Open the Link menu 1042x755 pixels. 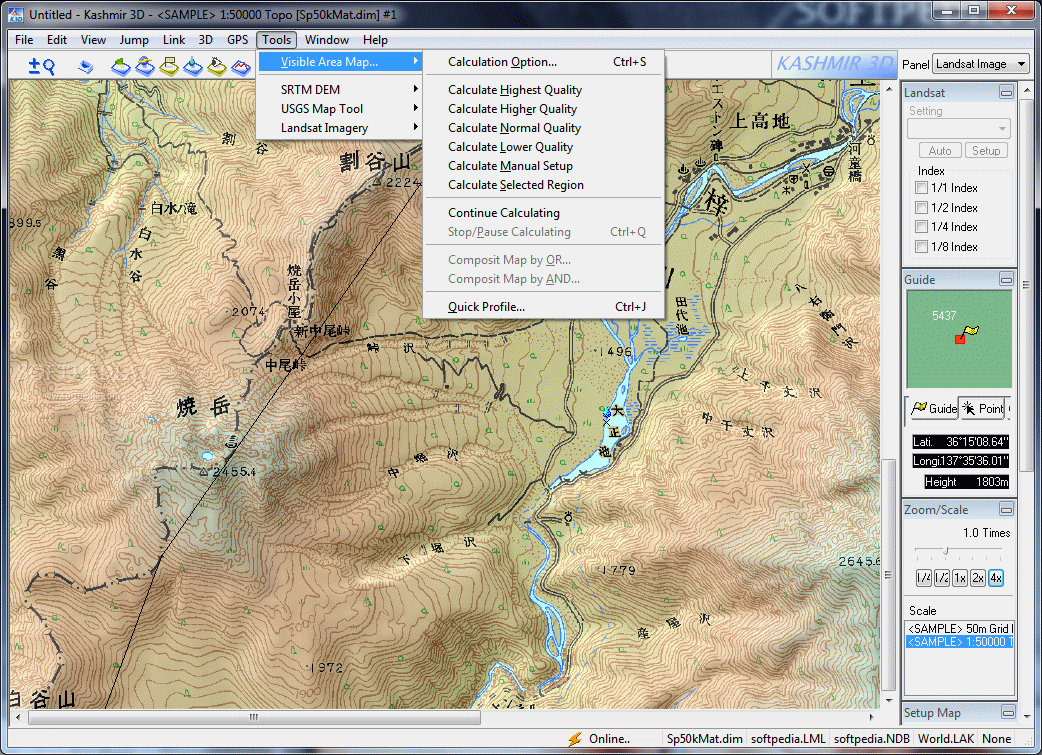coord(174,40)
